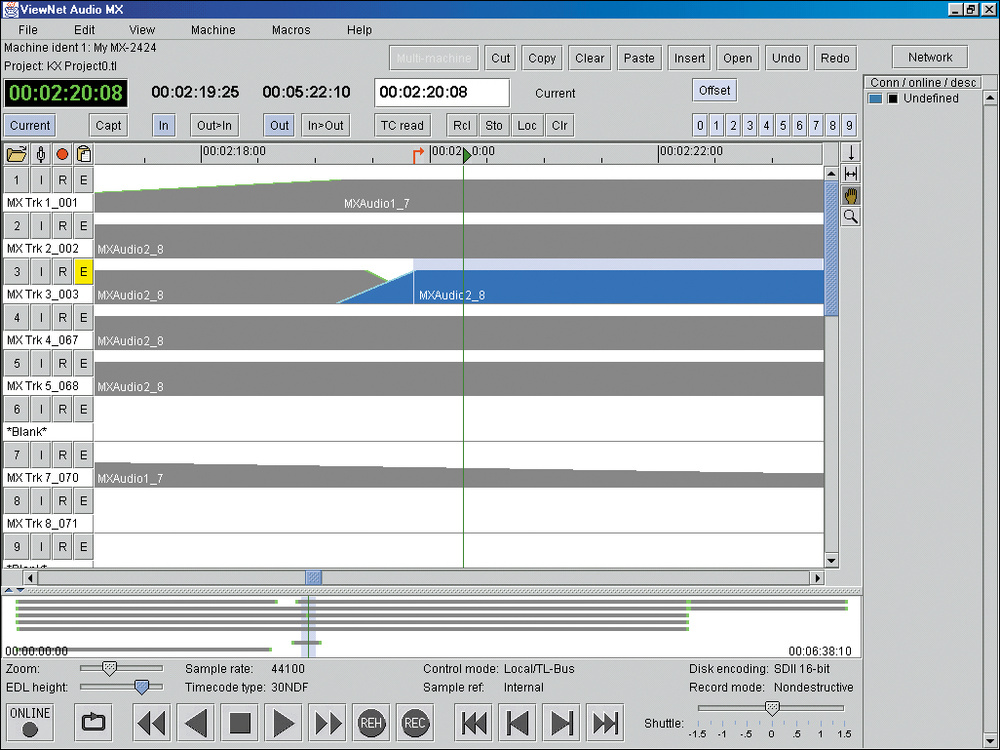This screenshot has width=1000, height=750.
Task: Click the timeline scroll right arrow
Action: (x=817, y=578)
